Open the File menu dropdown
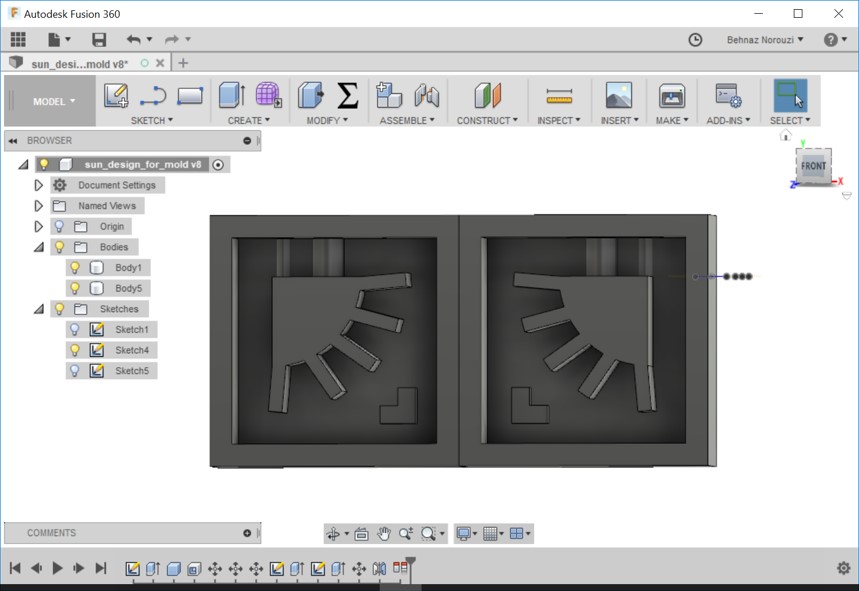The width and height of the screenshot is (859, 591). click(59, 39)
